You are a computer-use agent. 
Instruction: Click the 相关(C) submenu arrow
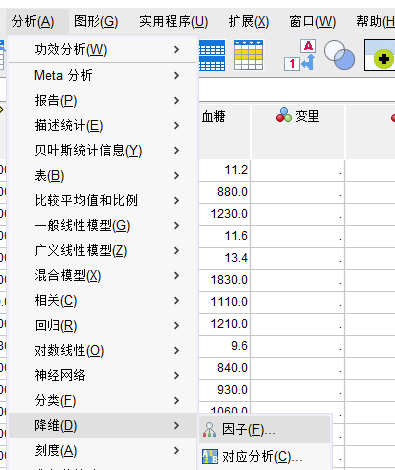tap(177, 301)
